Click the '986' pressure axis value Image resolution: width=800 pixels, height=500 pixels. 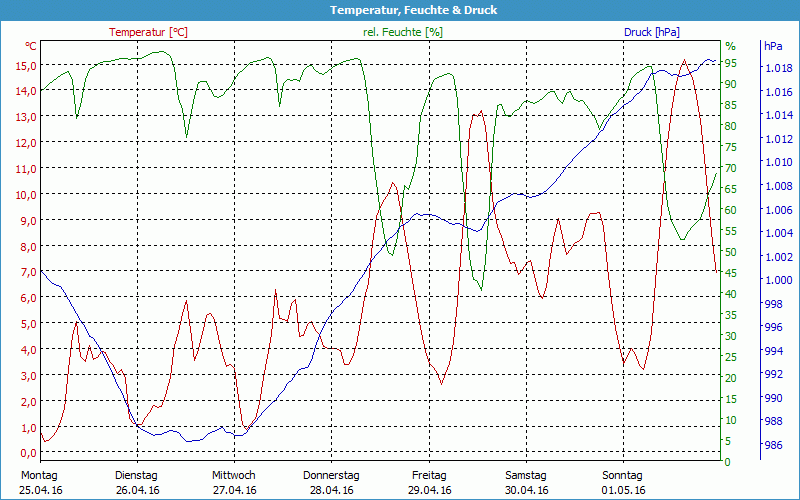point(773,445)
